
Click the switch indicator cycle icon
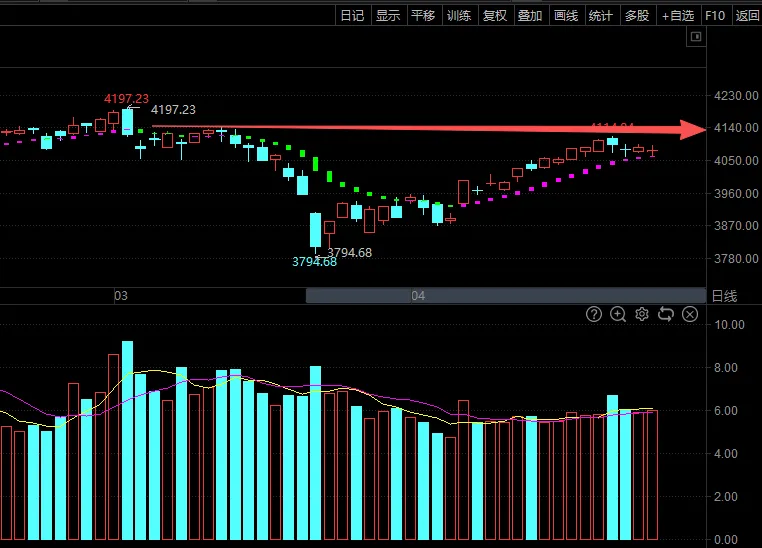coord(666,314)
